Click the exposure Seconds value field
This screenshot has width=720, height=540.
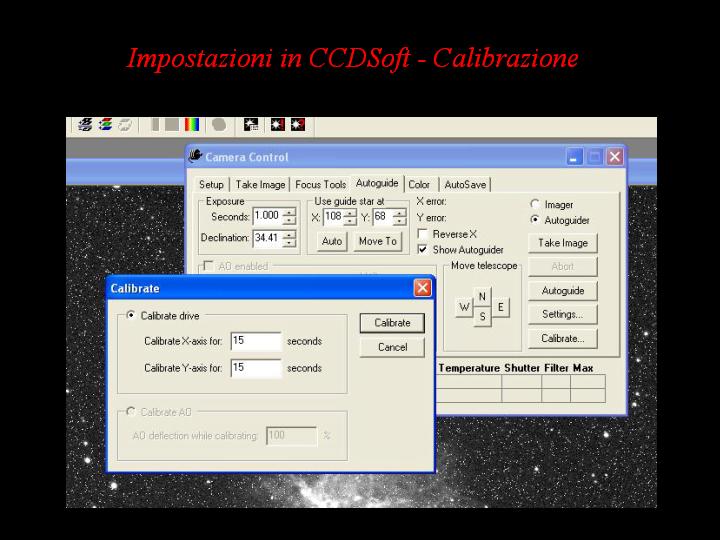click(x=267, y=216)
